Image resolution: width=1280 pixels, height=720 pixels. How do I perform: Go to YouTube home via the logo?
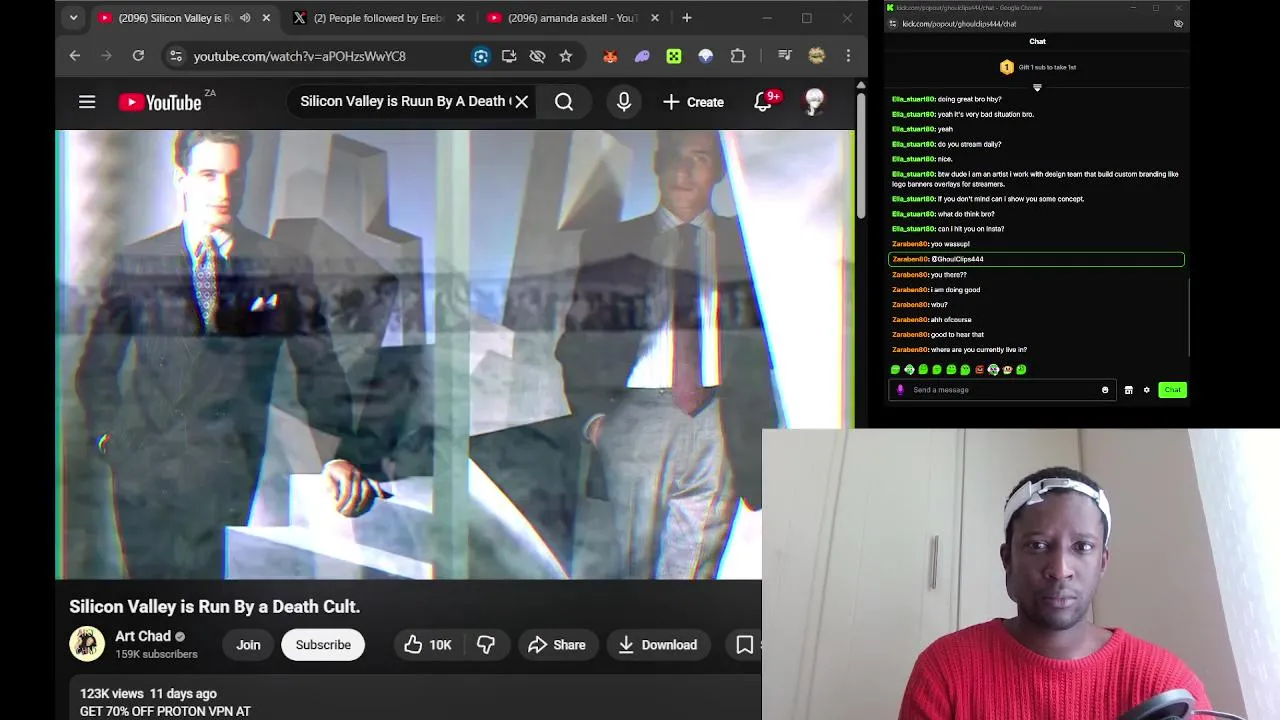[160, 102]
